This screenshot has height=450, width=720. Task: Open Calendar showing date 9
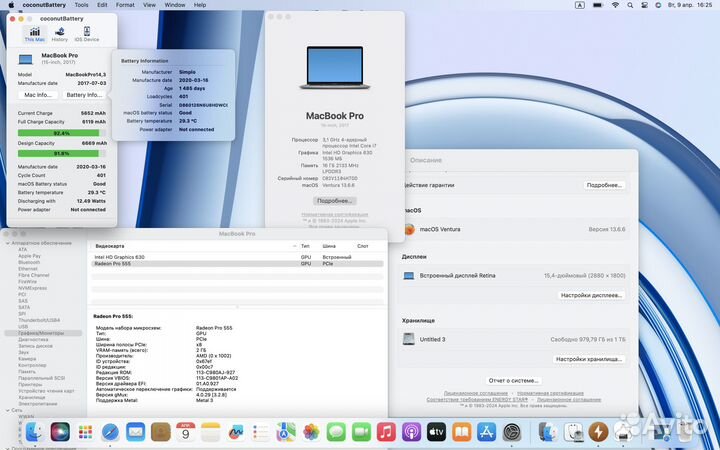pos(186,432)
